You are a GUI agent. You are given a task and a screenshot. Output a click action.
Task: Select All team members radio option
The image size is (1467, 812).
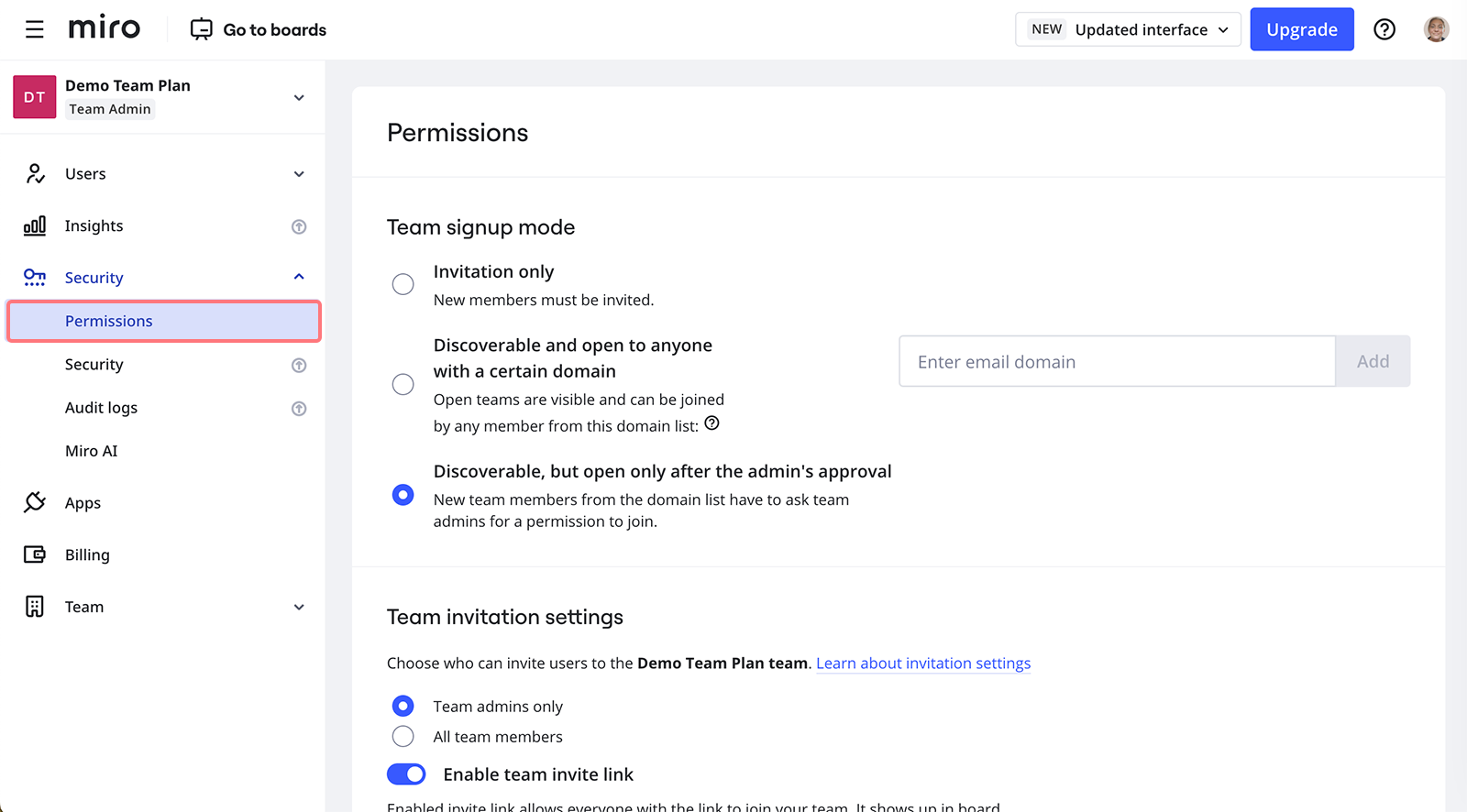click(403, 737)
